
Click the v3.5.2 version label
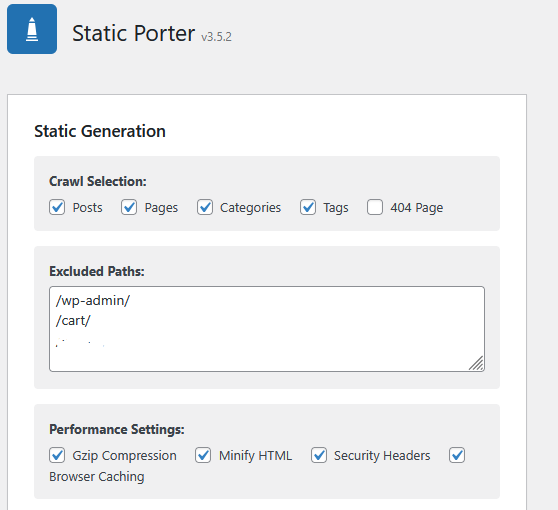coord(216,37)
